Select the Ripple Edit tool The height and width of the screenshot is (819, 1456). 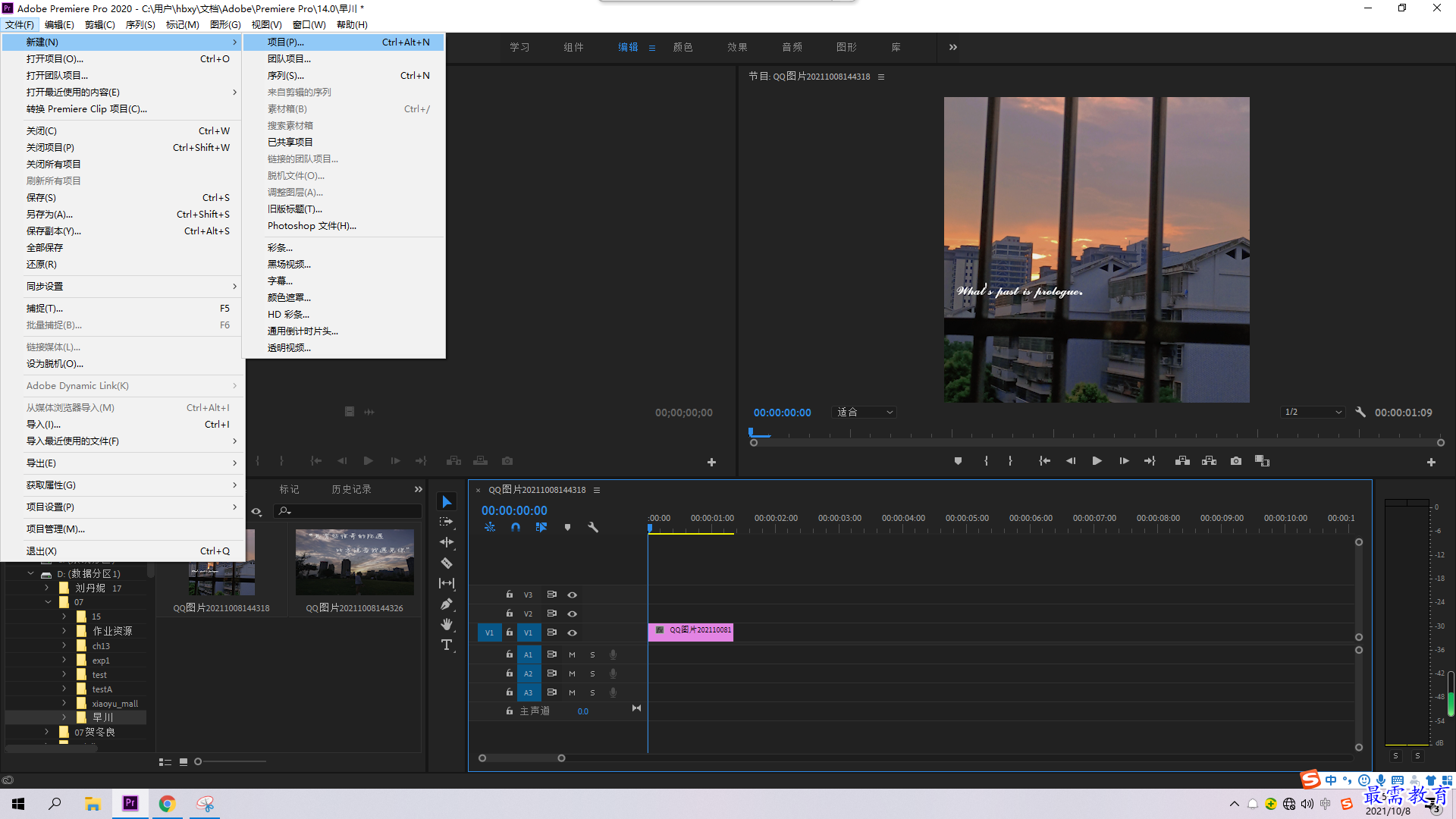click(x=447, y=542)
